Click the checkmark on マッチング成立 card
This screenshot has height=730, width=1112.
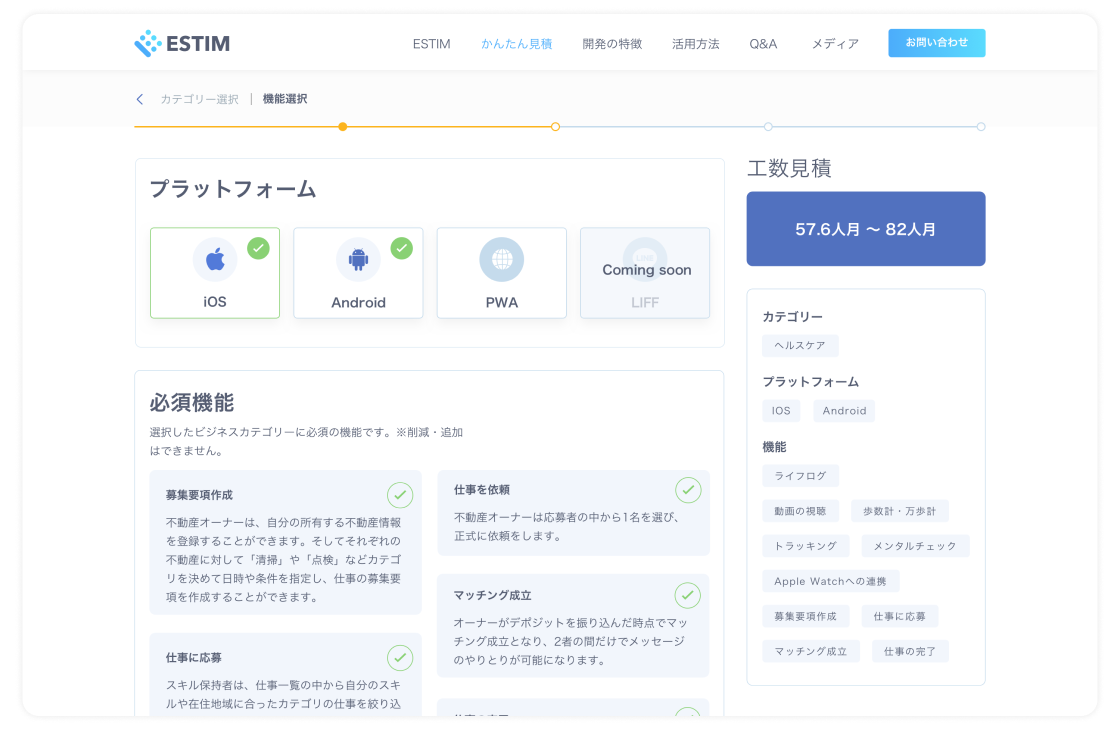tap(688, 595)
